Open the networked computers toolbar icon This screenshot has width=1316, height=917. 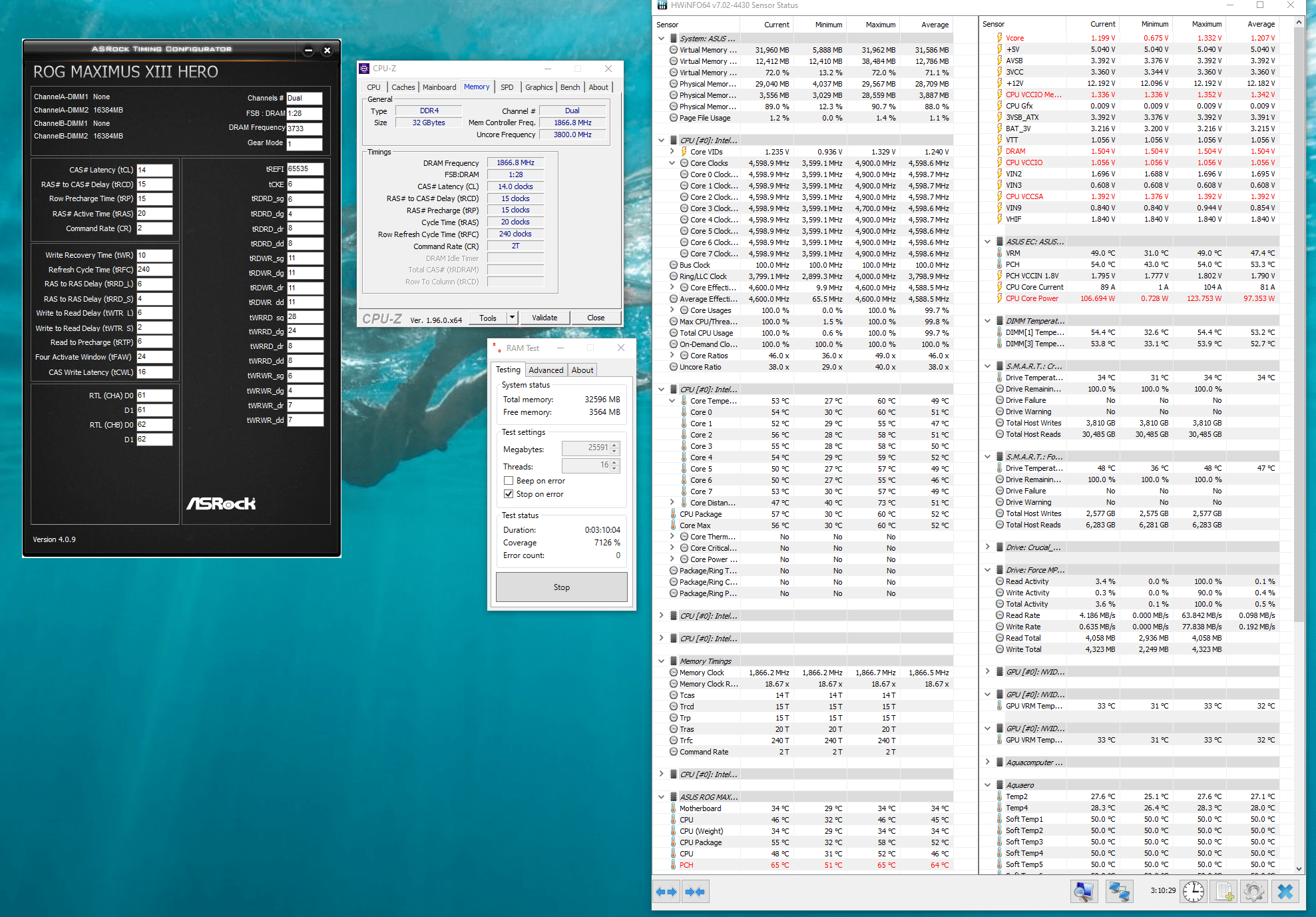(1119, 892)
